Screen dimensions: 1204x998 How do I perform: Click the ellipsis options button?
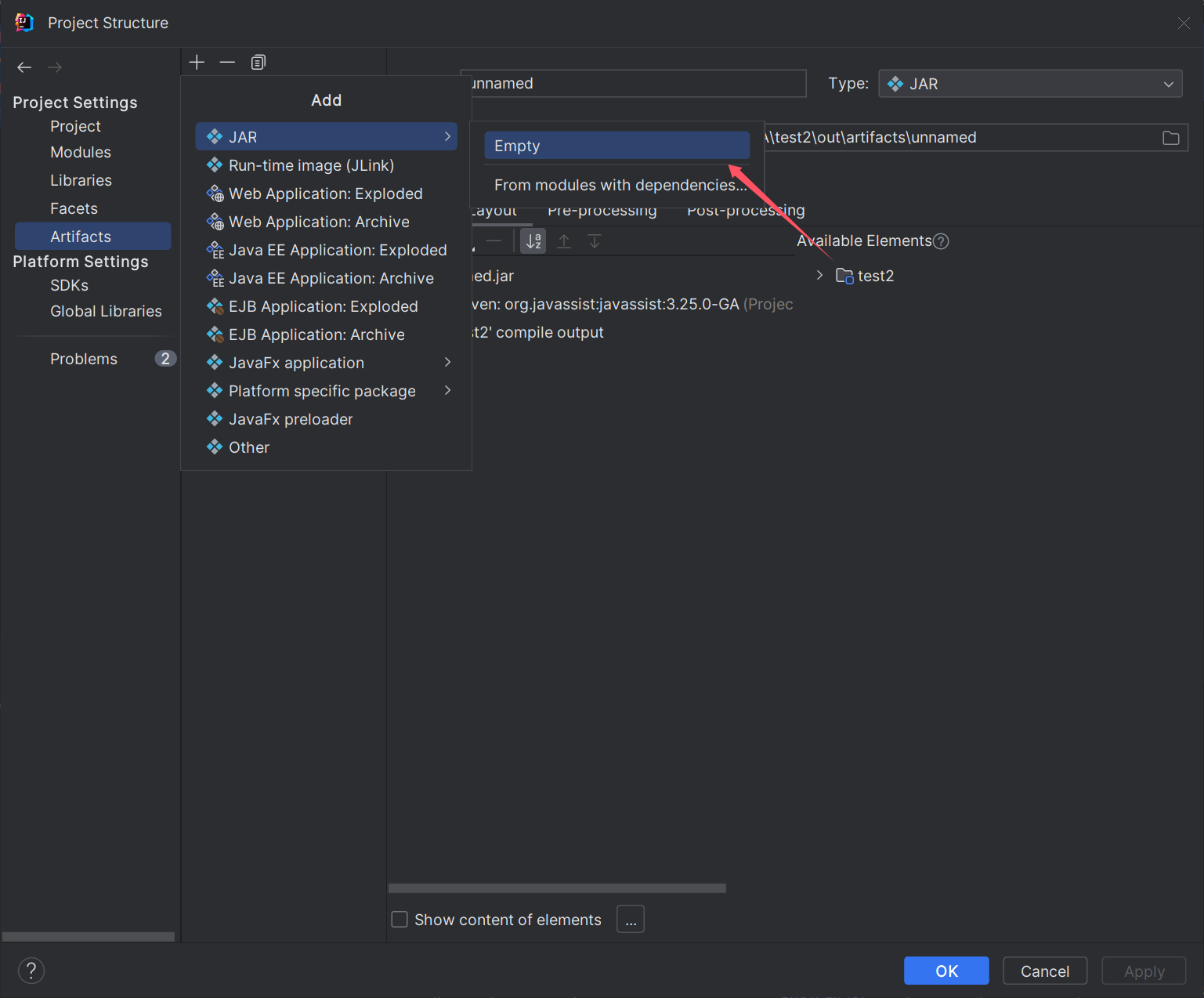point(631,919)
